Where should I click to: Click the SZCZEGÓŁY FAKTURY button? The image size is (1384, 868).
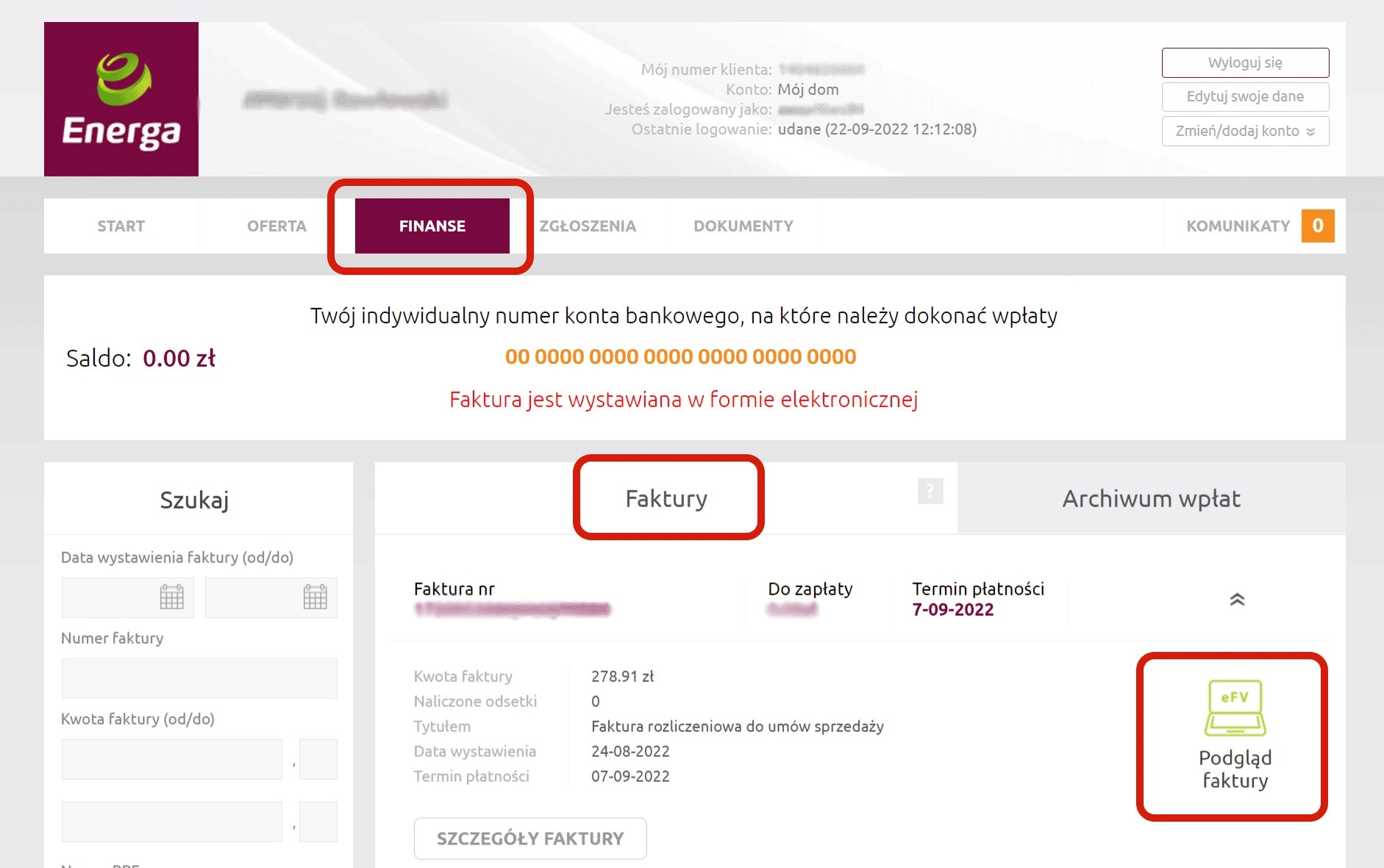point(530,839)
